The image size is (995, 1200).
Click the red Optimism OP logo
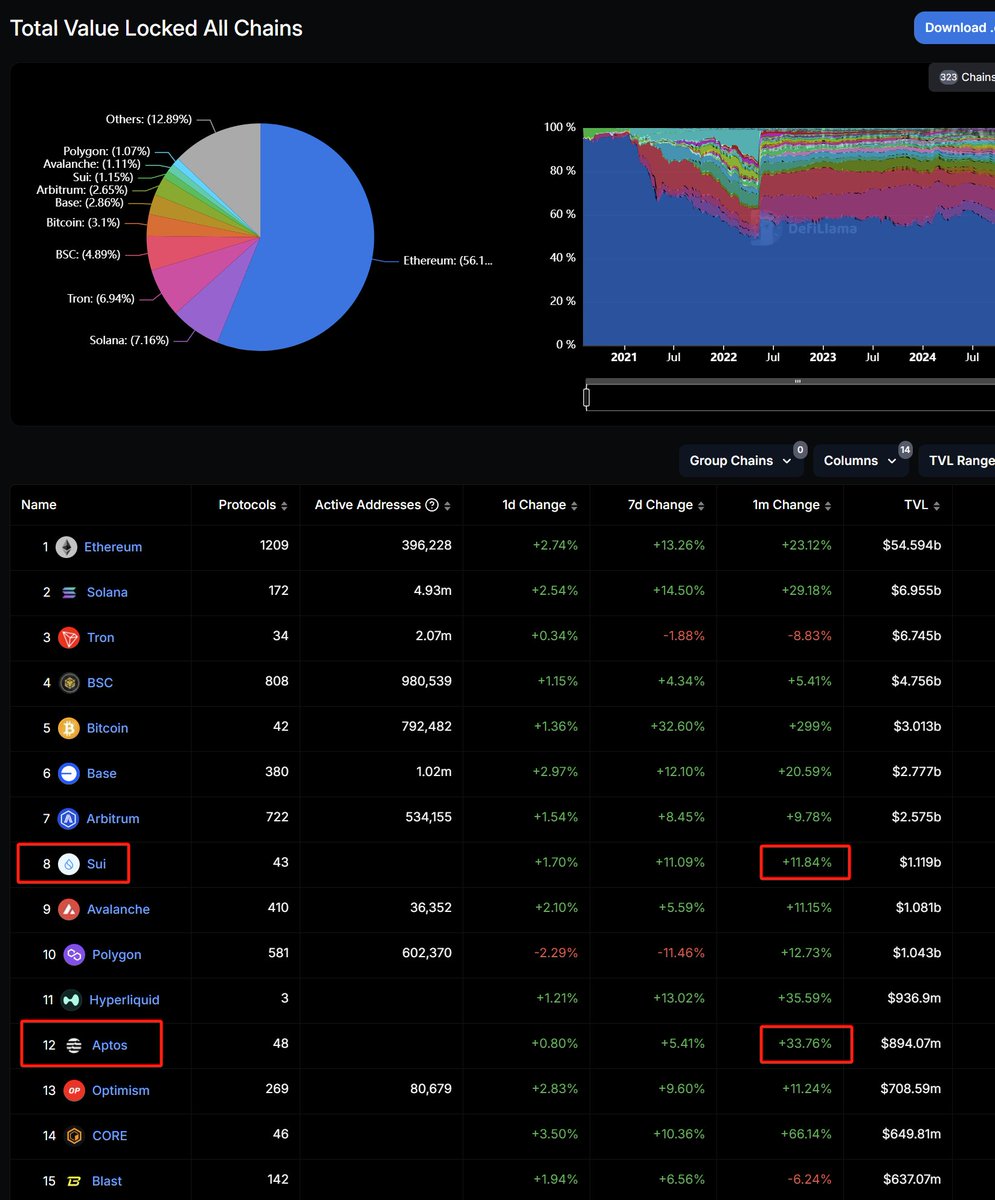point(74,1090)
